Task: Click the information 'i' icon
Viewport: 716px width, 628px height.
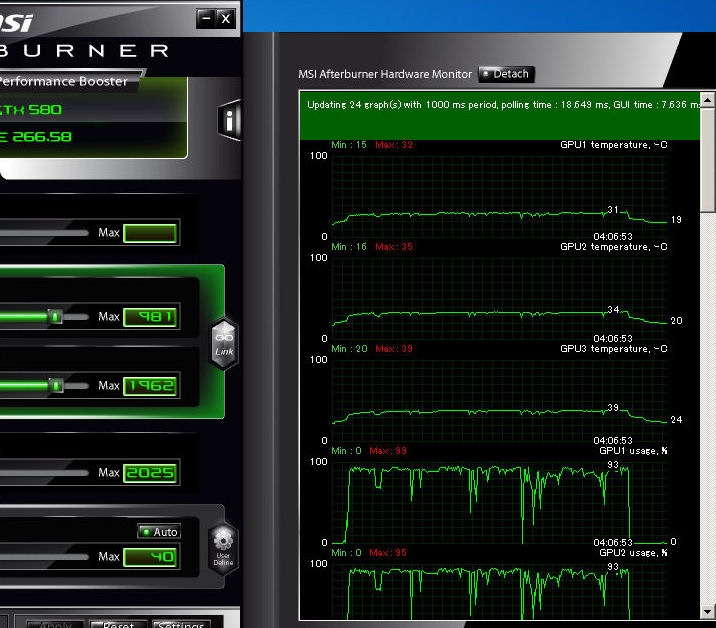Action: [x=231, y=121]
